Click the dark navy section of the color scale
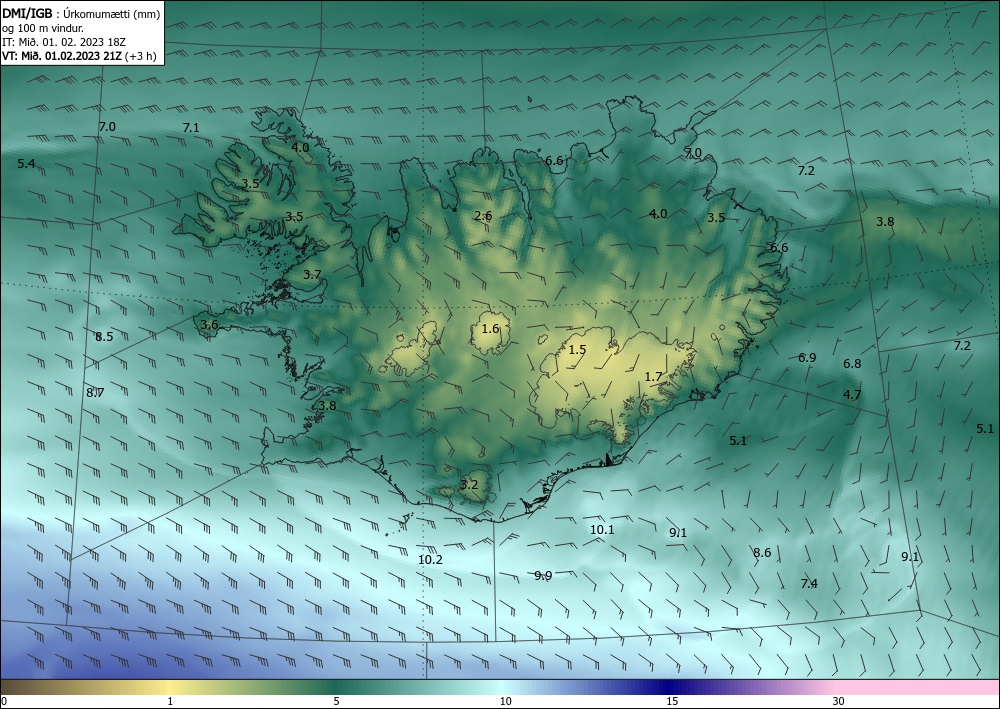The image size is (1000, 709). [x=670, y=687]
